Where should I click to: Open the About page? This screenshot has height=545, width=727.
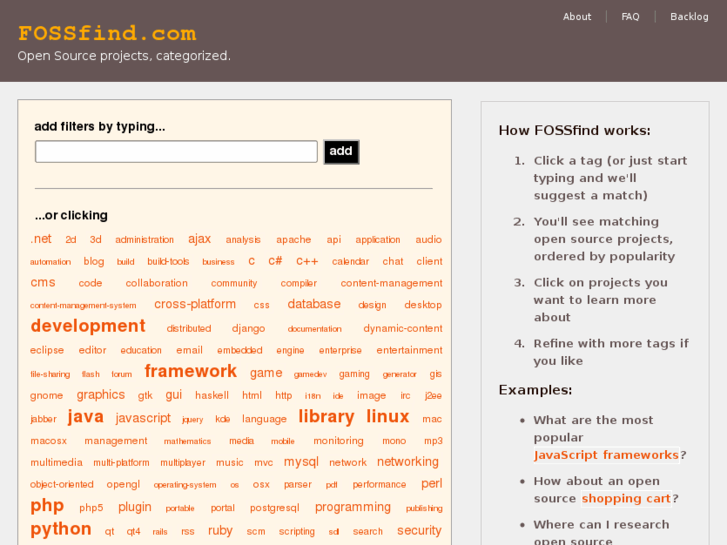(577, 17)
